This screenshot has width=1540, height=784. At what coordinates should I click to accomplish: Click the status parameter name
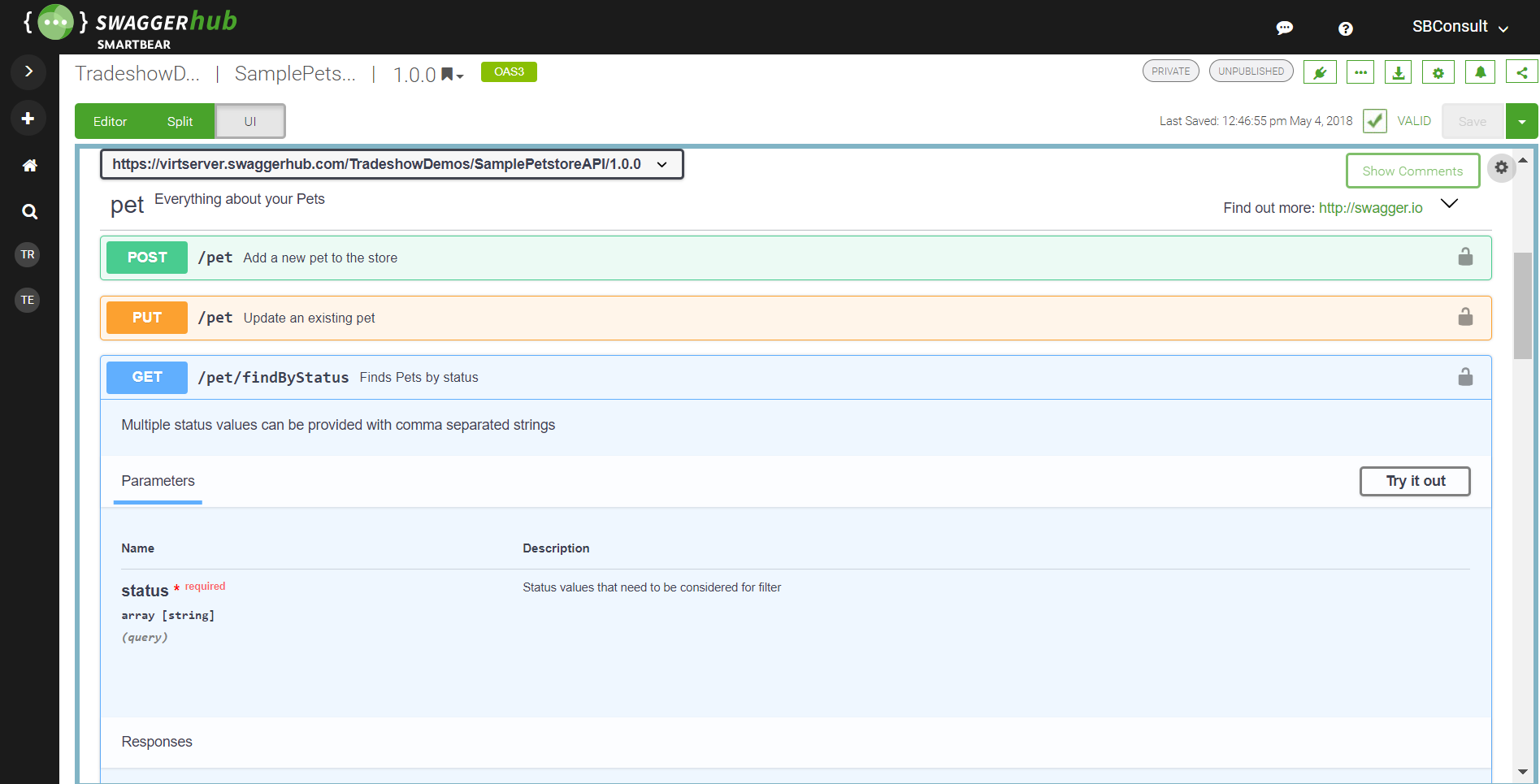tap(145, 591)
